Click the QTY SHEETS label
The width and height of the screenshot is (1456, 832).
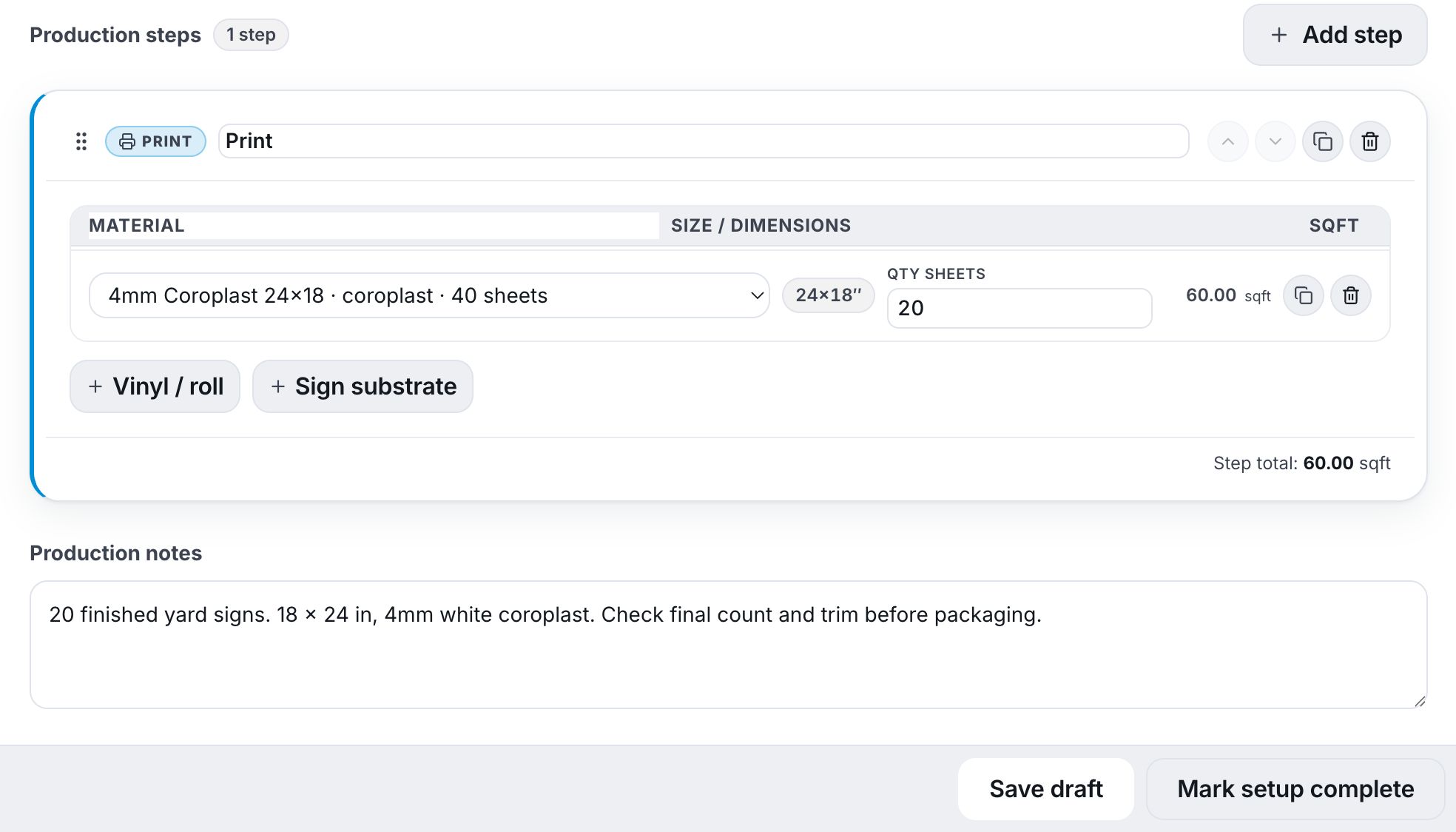pyautogui.click(x=936, y=274)
